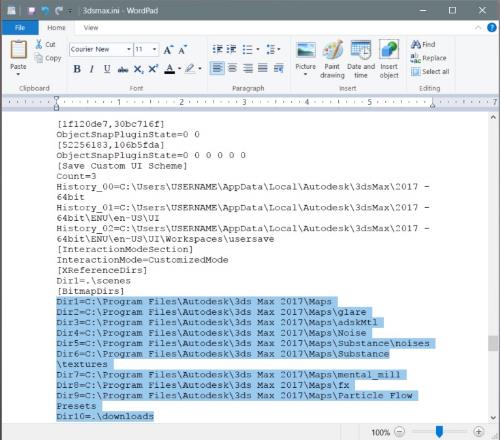The image size is (501, 443).
Task: Click Select all in Editing group
Action: click(x=431, y=72)
